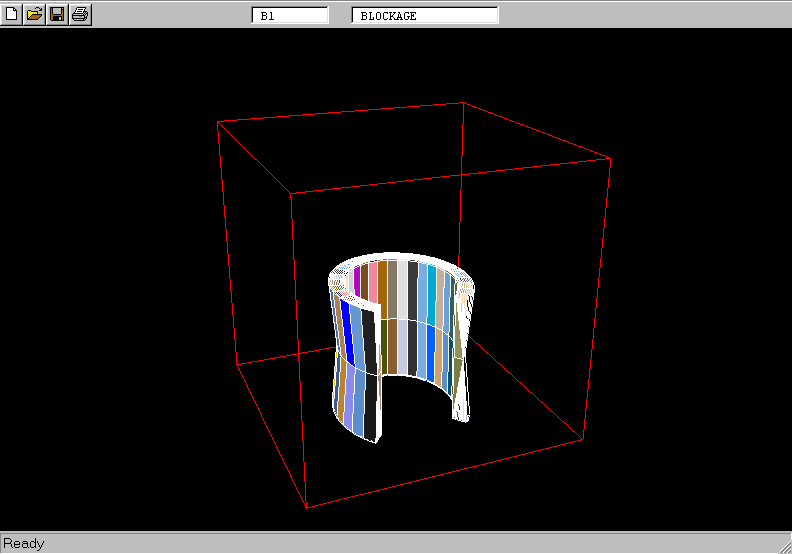Click the bottom front corner of red box

pos(305,508)
